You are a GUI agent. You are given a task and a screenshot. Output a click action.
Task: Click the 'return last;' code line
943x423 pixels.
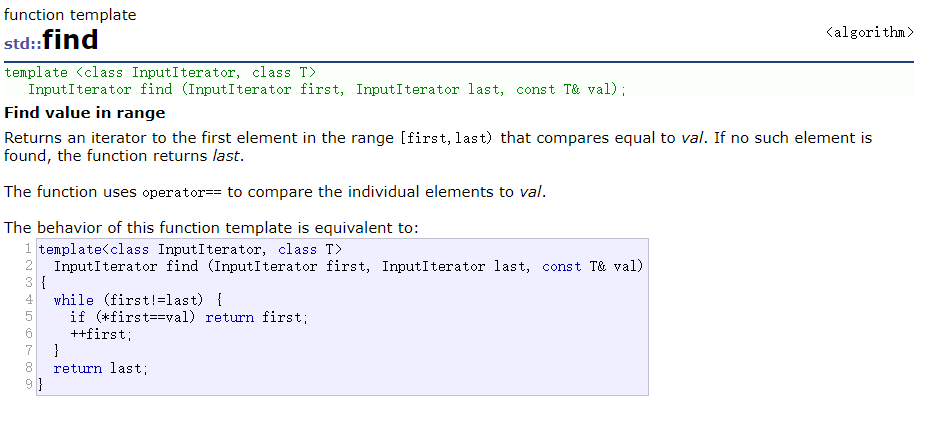pyautogui.click(x=100, y=368)
